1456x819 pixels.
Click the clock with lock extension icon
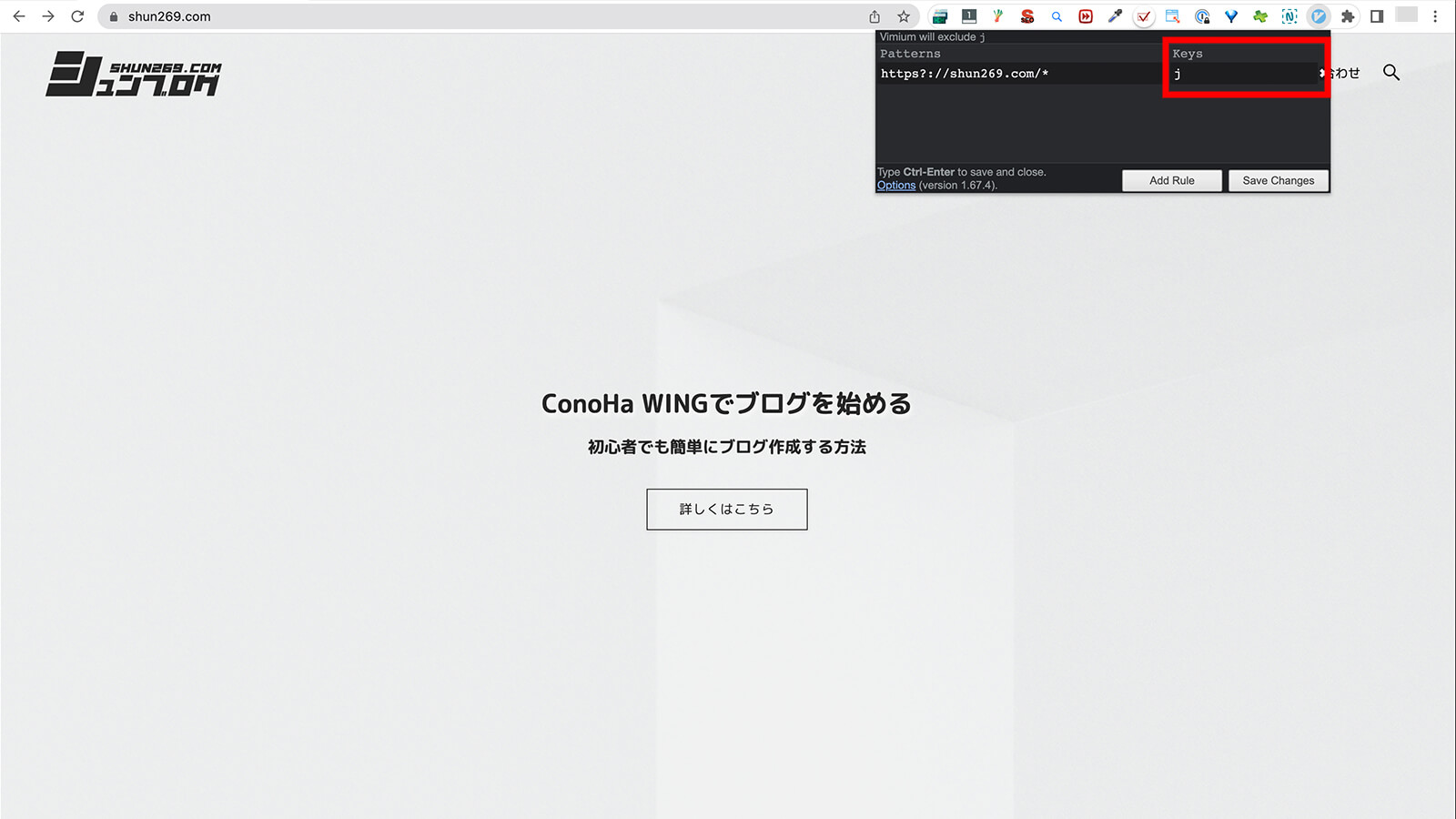pos(1202,16)
